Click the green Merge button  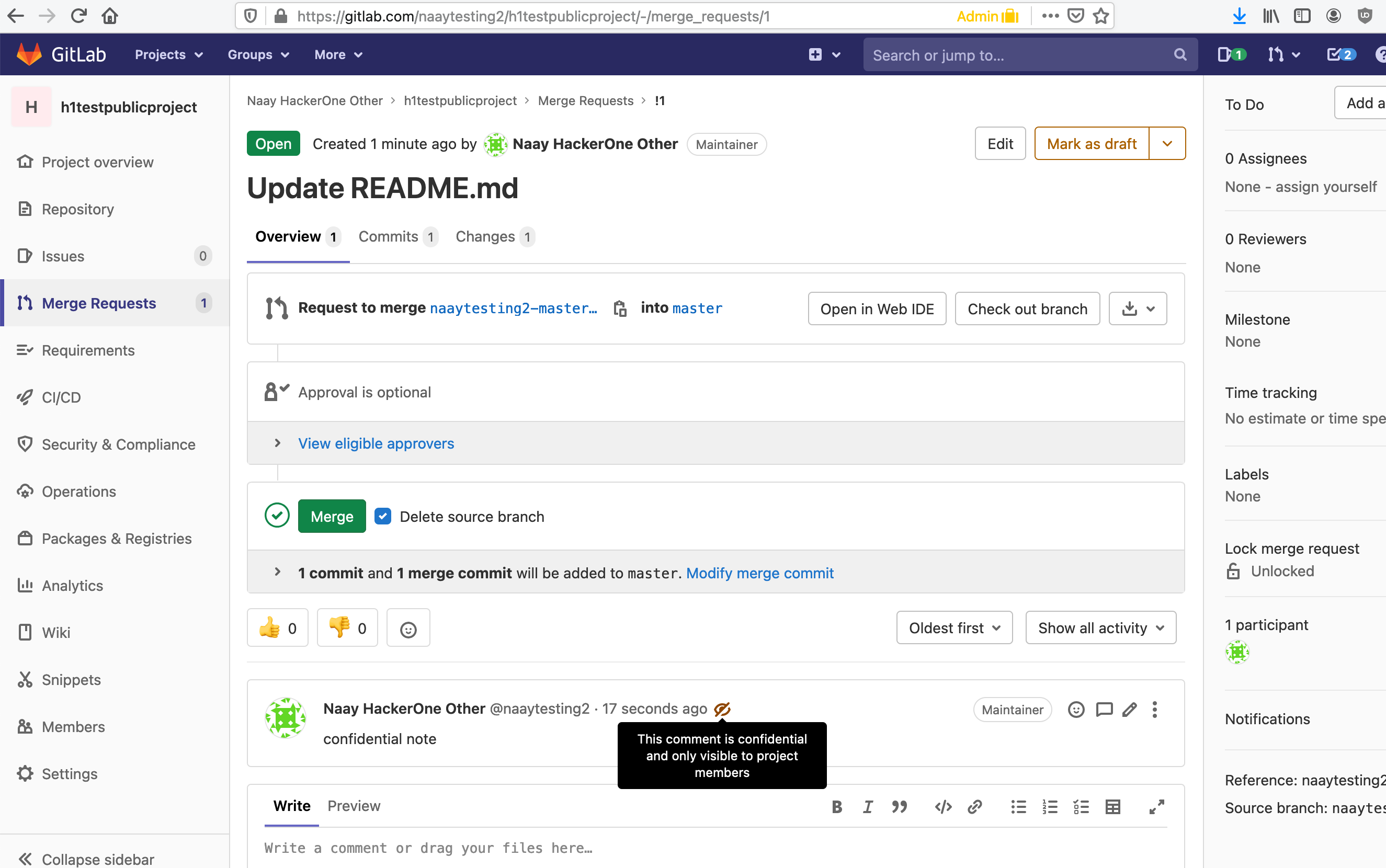coord(332,517)
